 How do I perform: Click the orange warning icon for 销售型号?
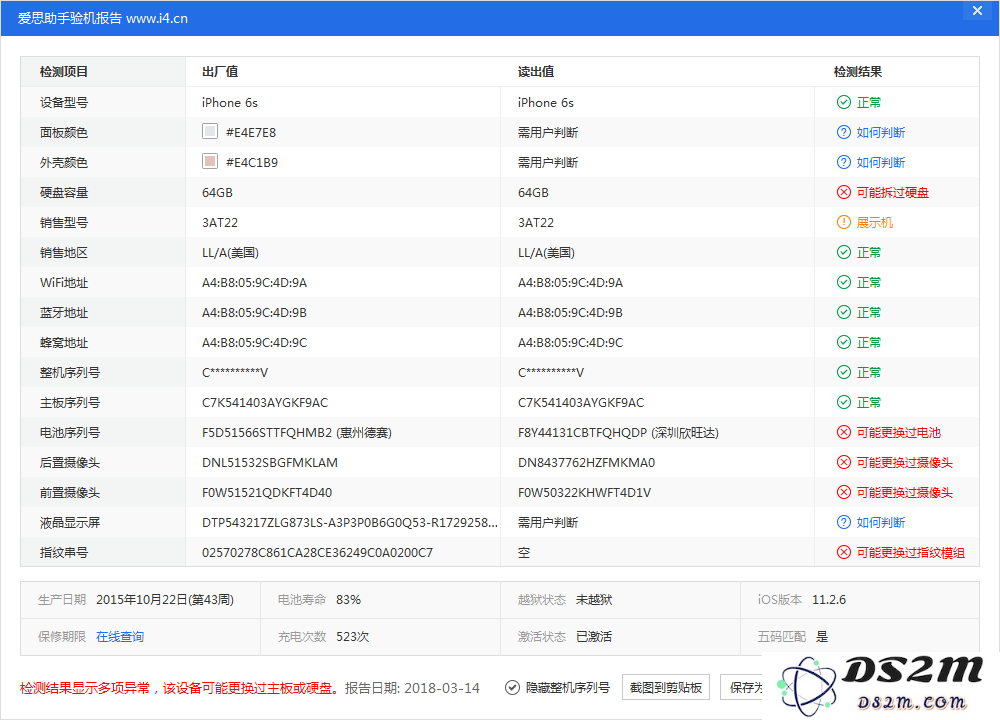pos(843,222)
